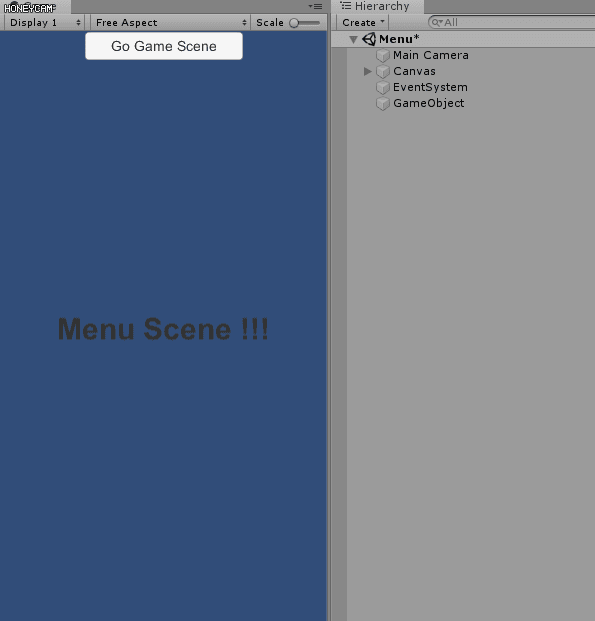
Task: Click the cube icon of GameObject
Action: pyautogui.click(x=383, y=104)
